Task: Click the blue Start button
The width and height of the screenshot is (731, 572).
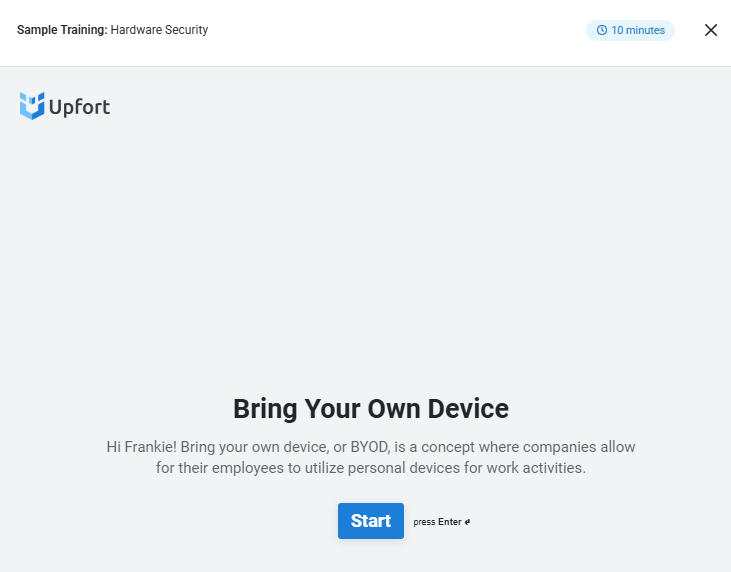Action: tap(371, 521)
